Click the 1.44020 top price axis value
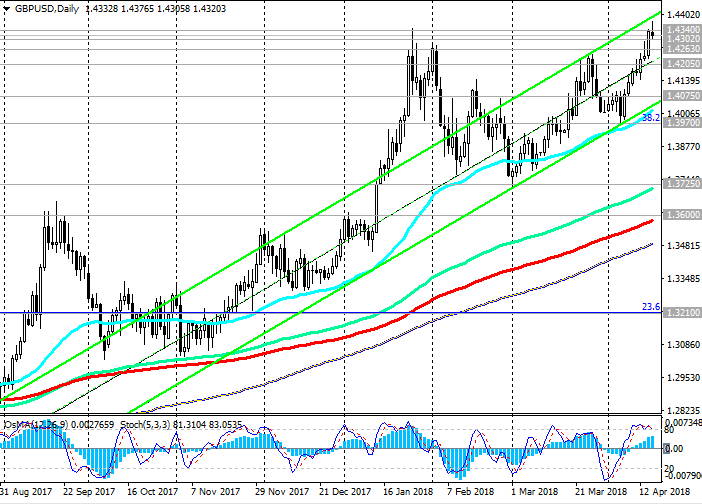The image size is (702, 504). point(682,15)
